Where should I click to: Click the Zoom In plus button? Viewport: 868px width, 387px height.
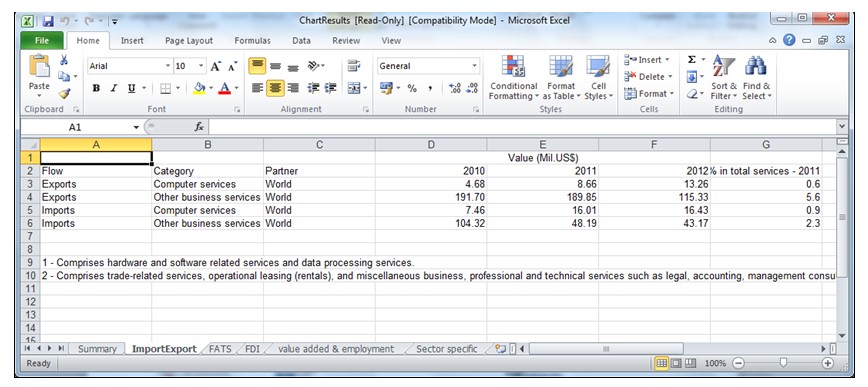pyautogui.click(x=828, y=363)
